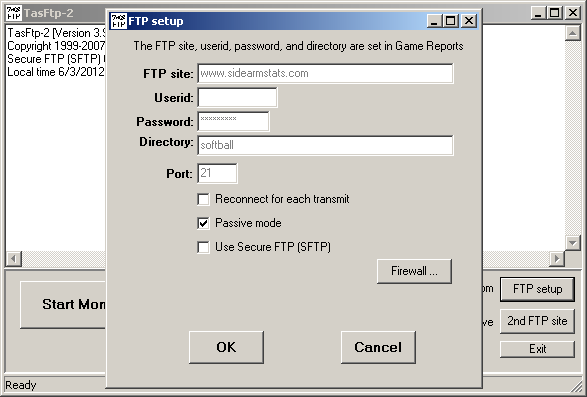Click the log scrollbar up arrow

click(572, 33)
